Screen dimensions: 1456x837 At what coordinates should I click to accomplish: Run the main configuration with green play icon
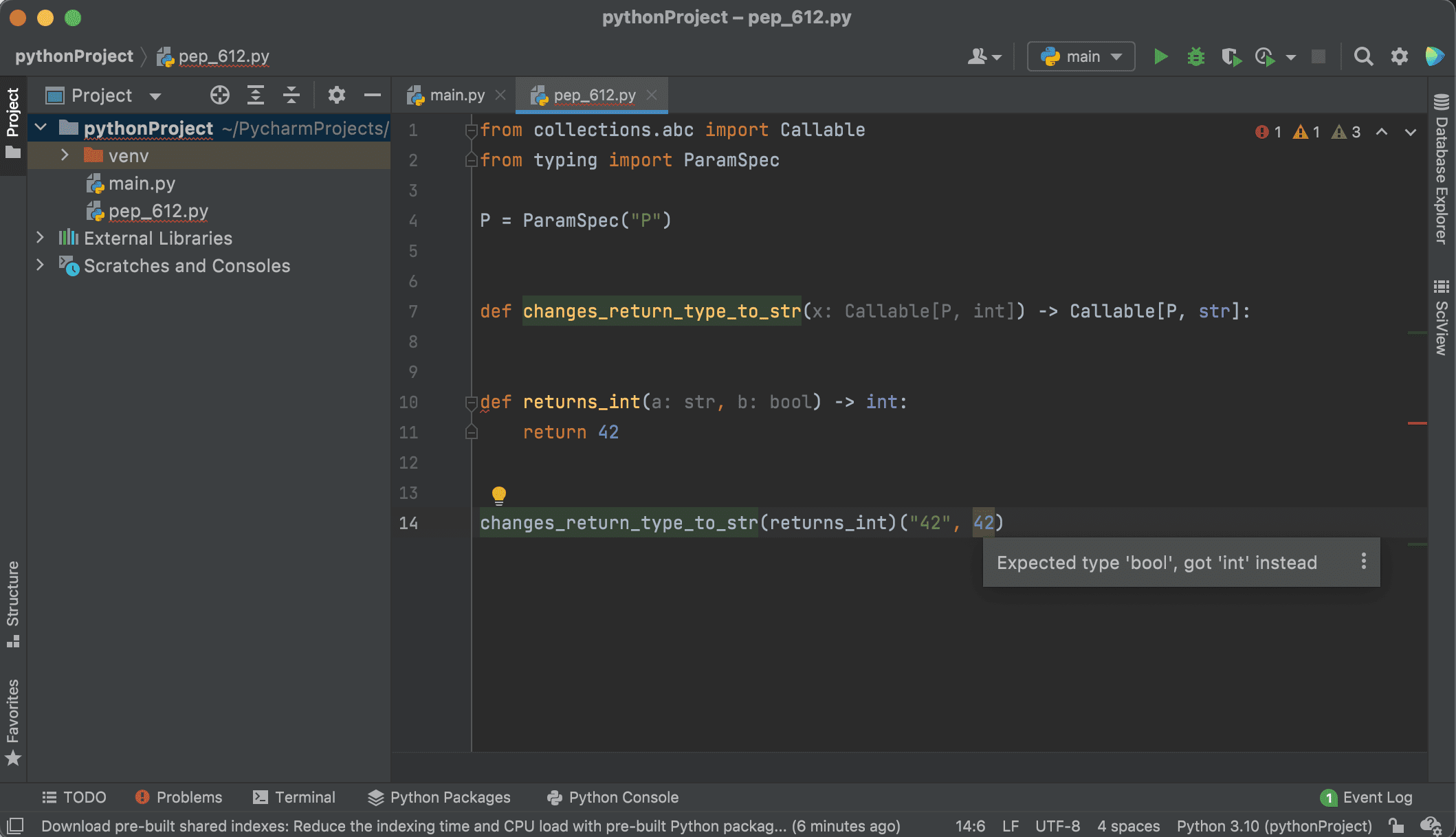click(1160, 56)
